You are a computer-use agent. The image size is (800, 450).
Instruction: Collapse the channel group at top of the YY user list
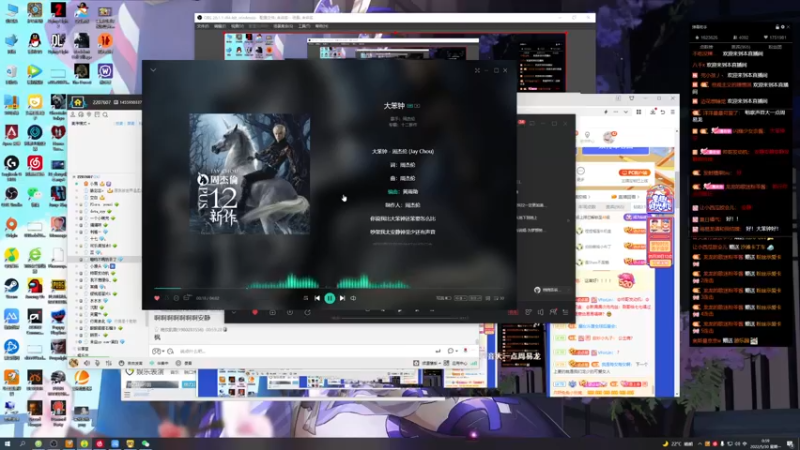pyautogui.click(x=74, y=177)
